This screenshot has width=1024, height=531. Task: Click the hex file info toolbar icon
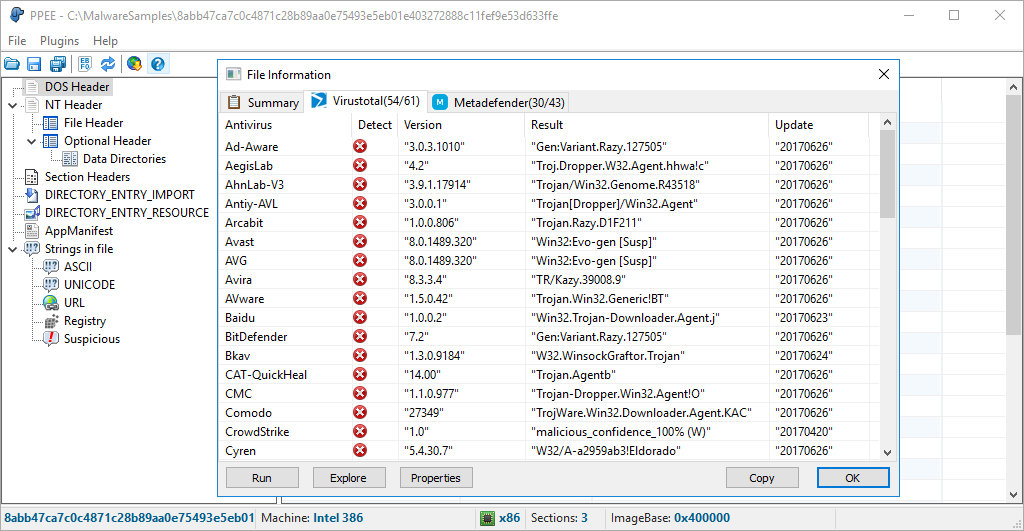85,64
